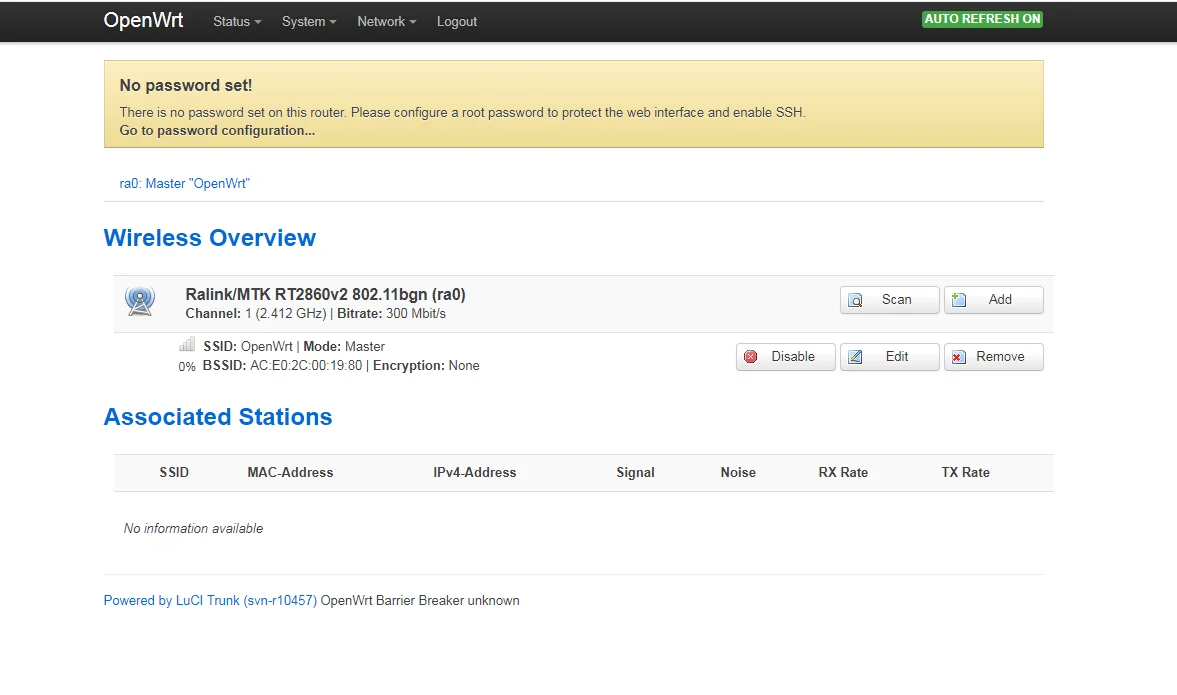Toggle the AUTO REFRESH ON badge
The height and width of the screenshot is (695, 1177).
pyautogui.click(x=982, y=19)
